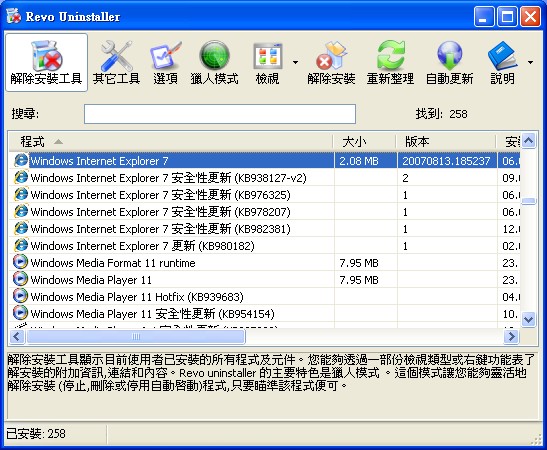Sort by the 版本 column header

click(447, 142)
